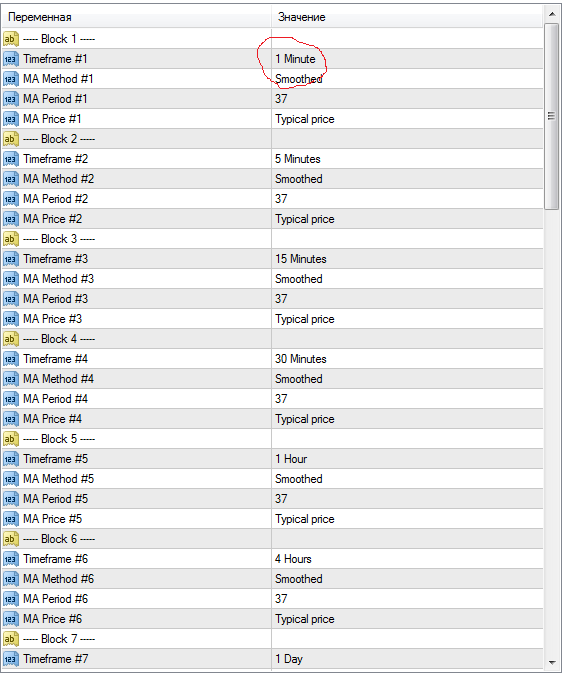Click the 123 icon beside Timeframe #5
This screenshot has height=674, width=565.
click(11, 459)
